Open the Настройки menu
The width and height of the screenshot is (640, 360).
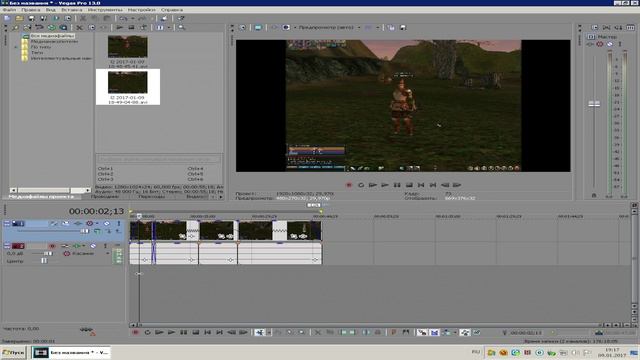[x=141, y=10]
